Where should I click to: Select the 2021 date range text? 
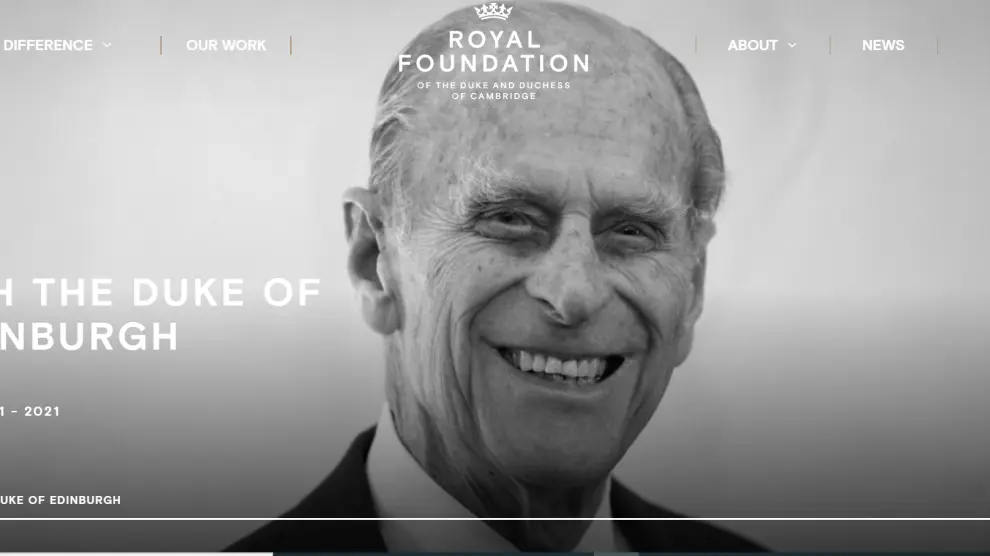click(x=30, y=411)
